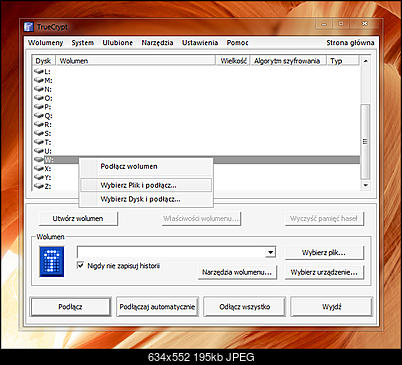The height and width of the screenshot is (365, 402).
Task: Choose 'Podłącz wolumen' from context menu
Action: click(146, 167)
